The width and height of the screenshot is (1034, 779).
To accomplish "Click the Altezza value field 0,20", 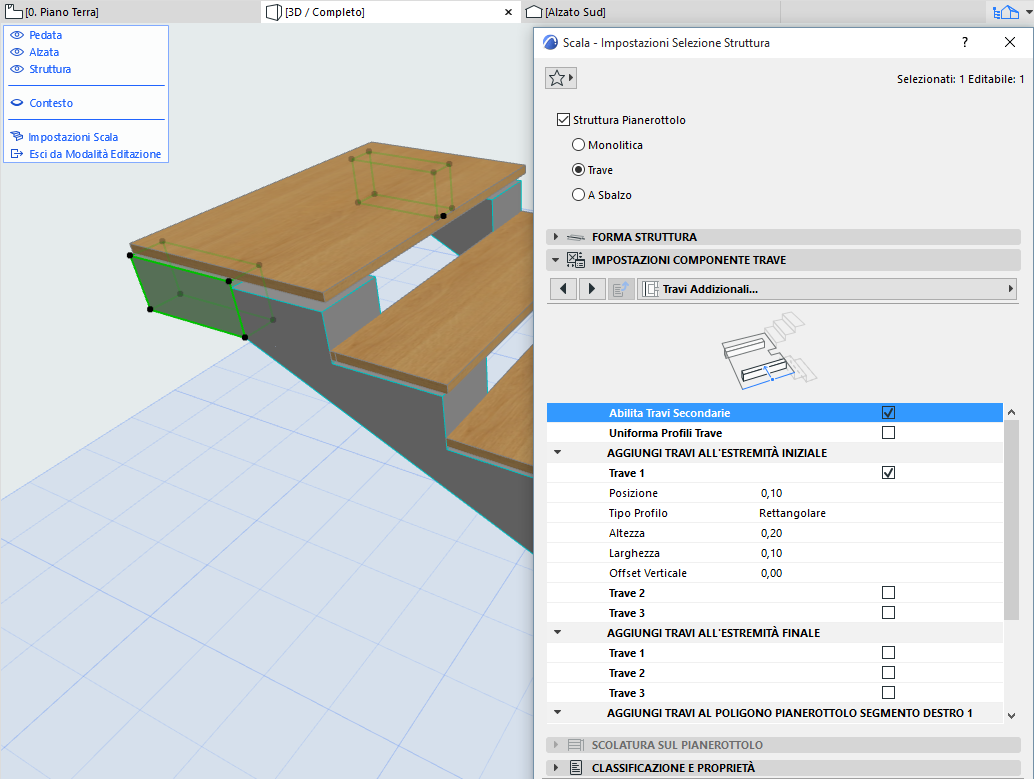I will [770, 533].
